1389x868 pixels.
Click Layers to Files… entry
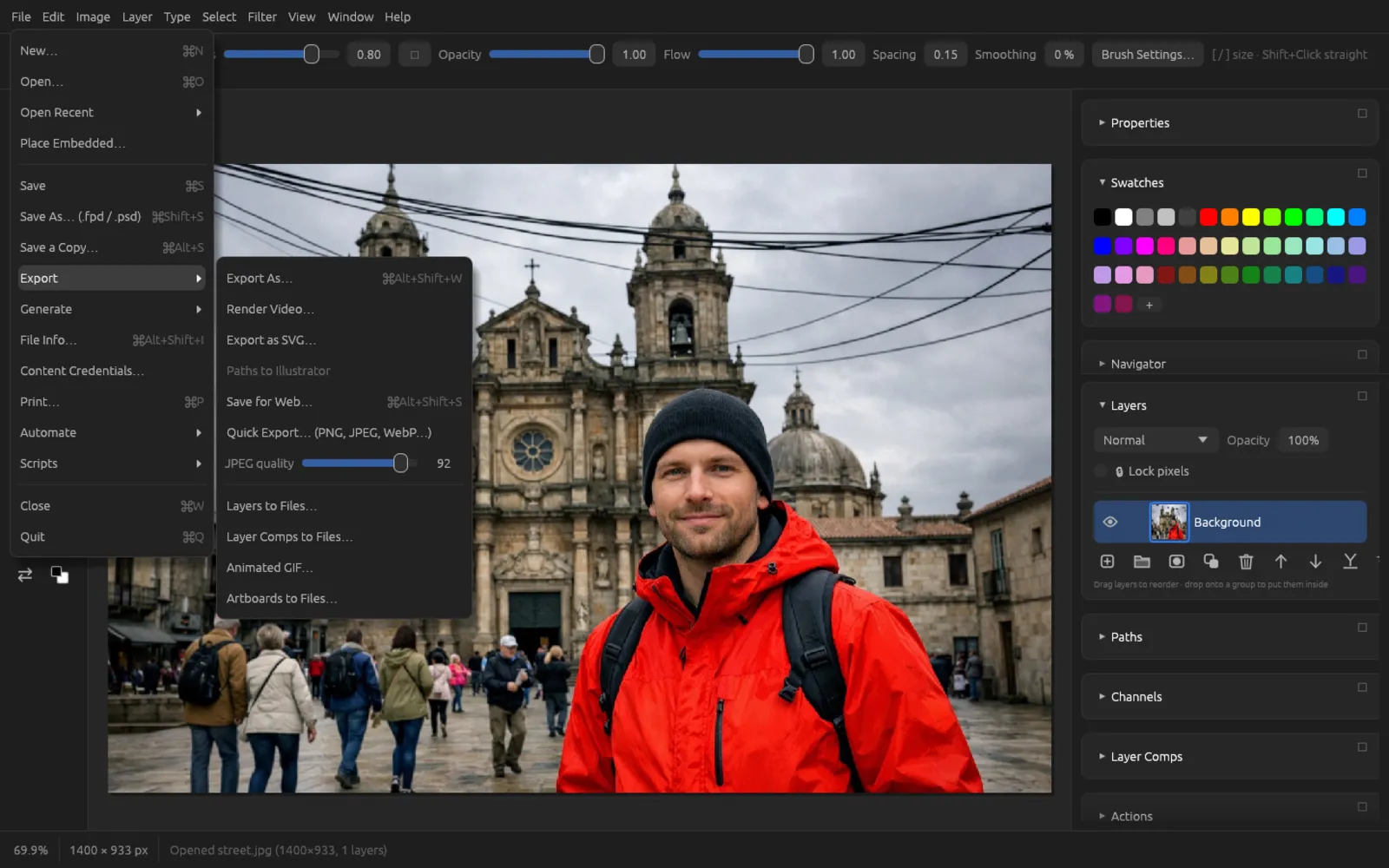344,506
